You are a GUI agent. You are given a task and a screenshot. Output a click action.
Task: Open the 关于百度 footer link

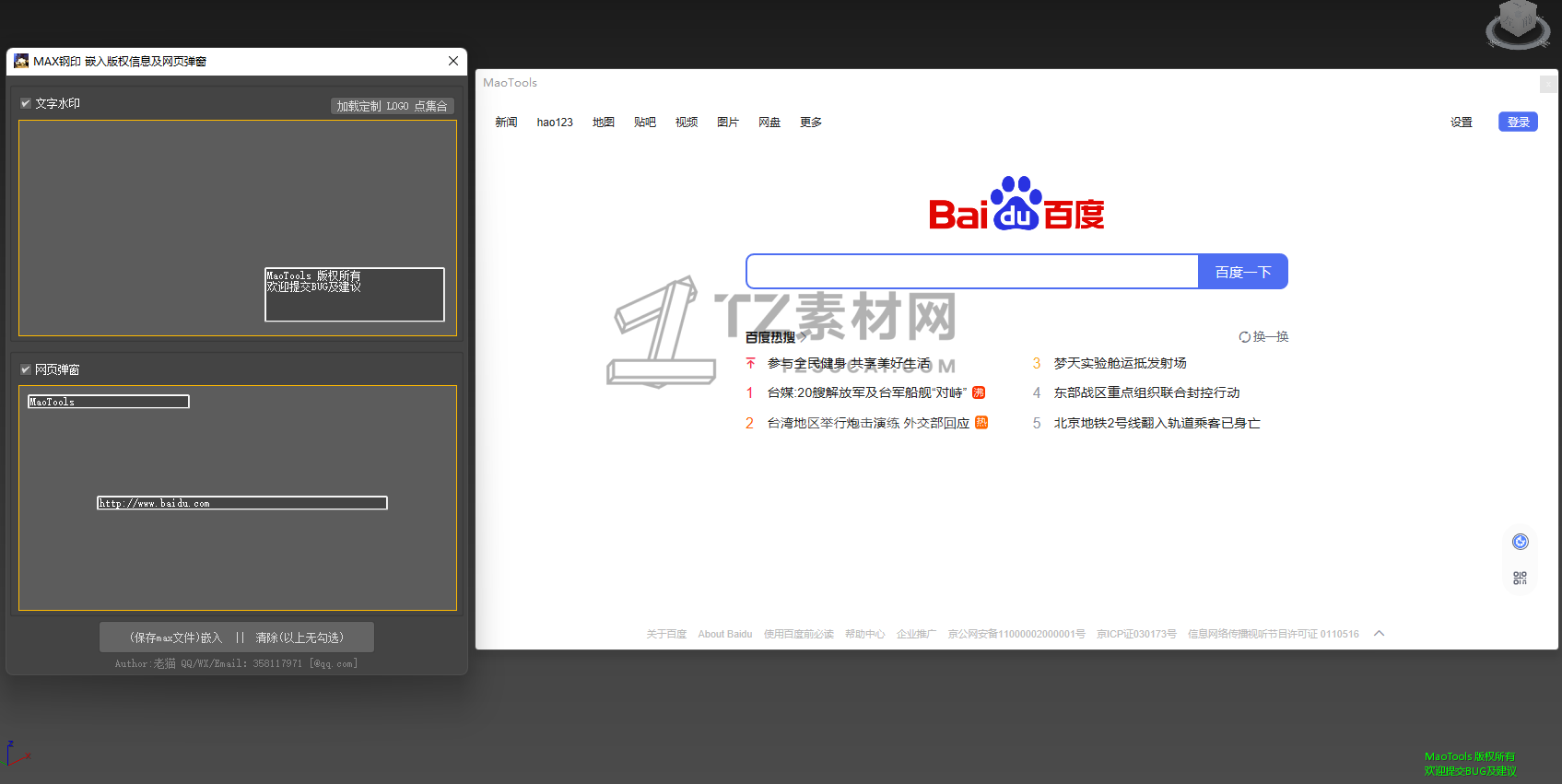click(x=666, y=634)
